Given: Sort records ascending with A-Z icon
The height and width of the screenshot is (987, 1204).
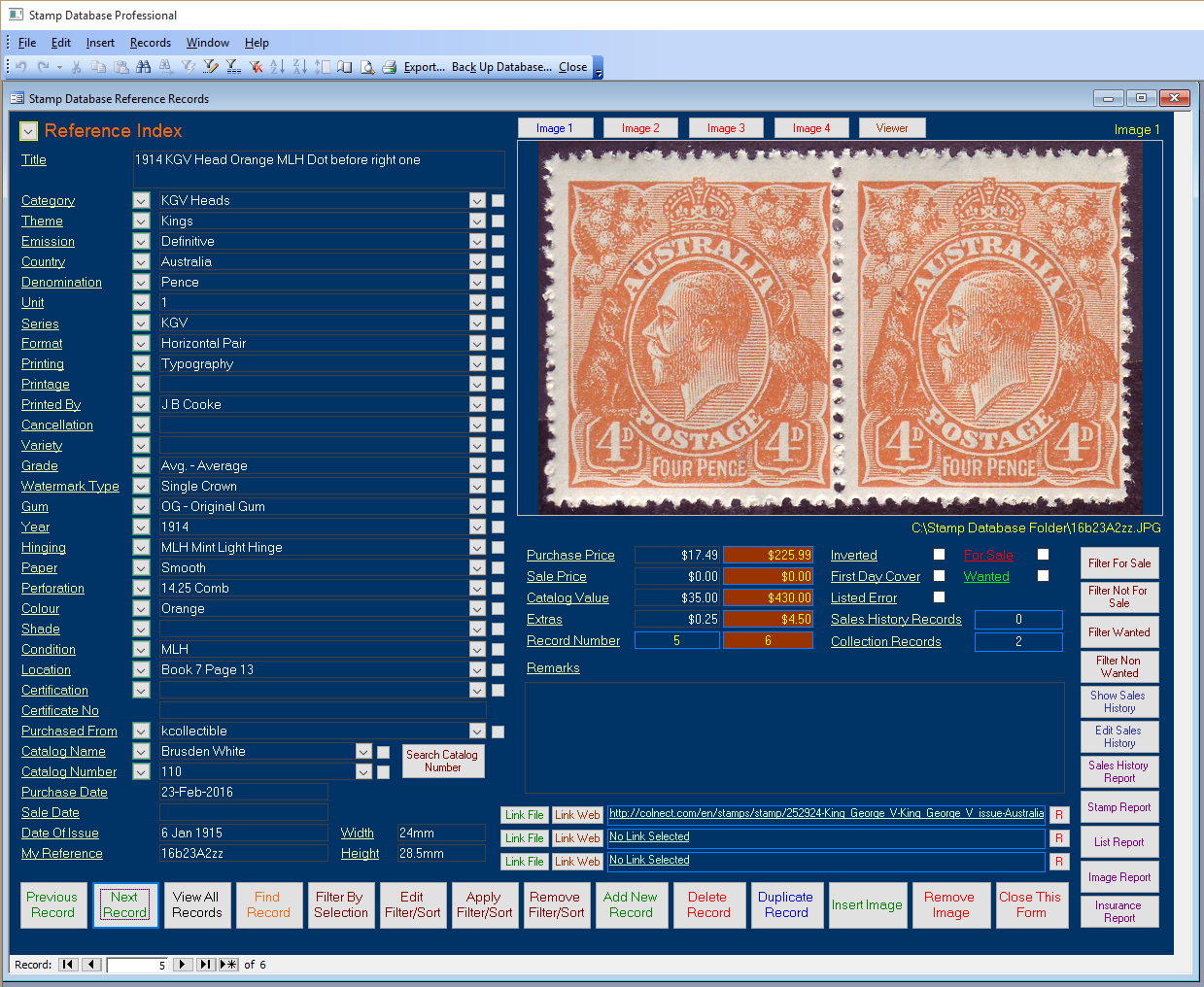Looking at the screenshot, I should pyautogui.click(x=278, y=67).
